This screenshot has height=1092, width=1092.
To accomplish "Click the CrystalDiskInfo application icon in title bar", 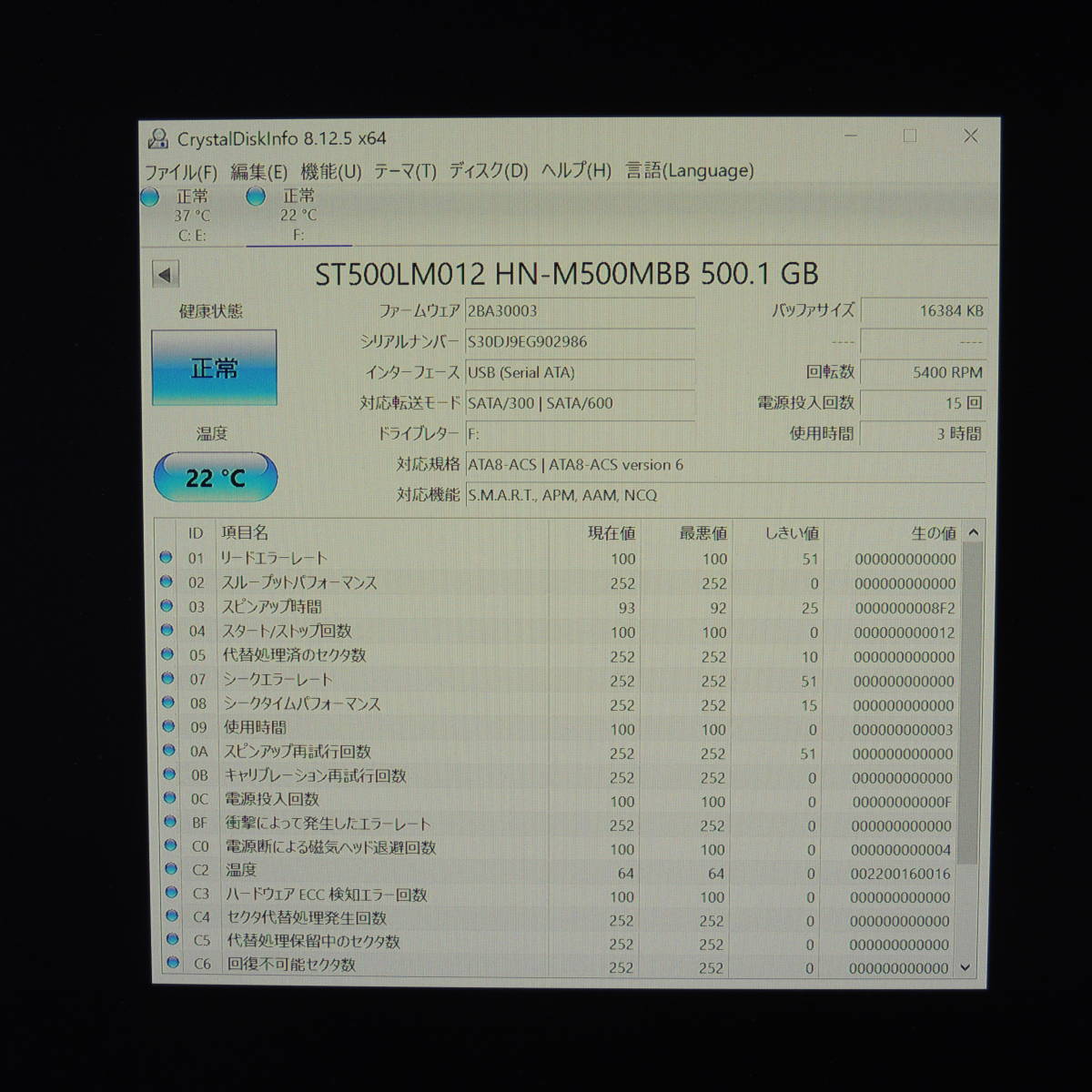I will pos(160,136).
